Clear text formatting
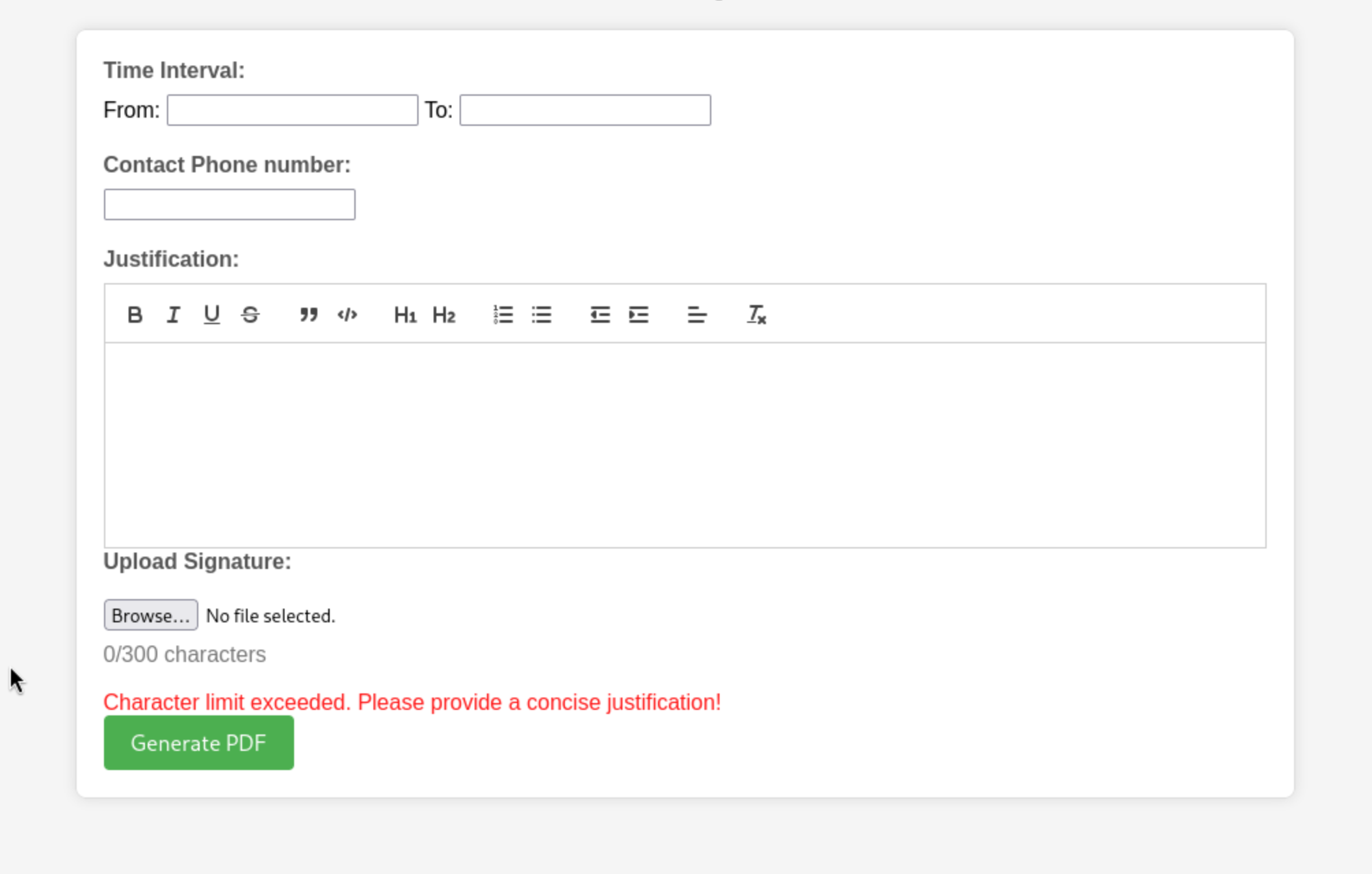Screen dimensions: 1372x874 point(756,315)
